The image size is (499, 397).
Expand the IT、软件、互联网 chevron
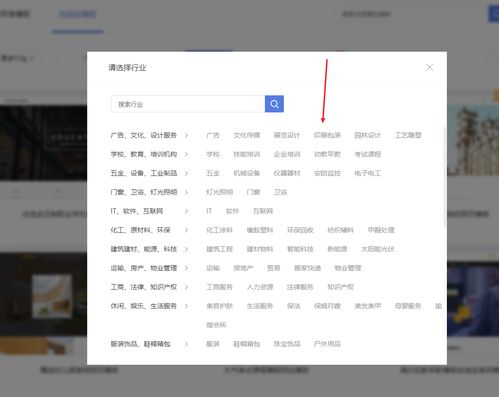pyautogui.click(x=186, y=211)
